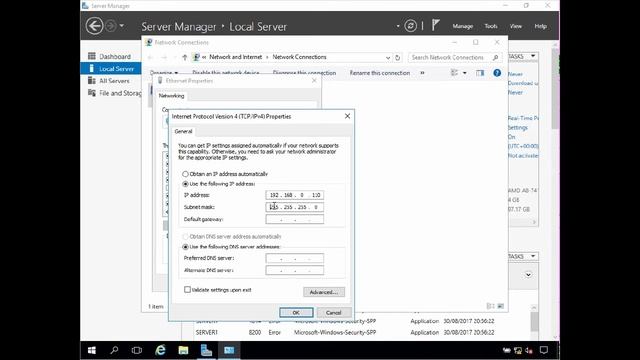
Task: Open Task View on the taskbar
Action: pyautogui.click(x=137, y=350)
